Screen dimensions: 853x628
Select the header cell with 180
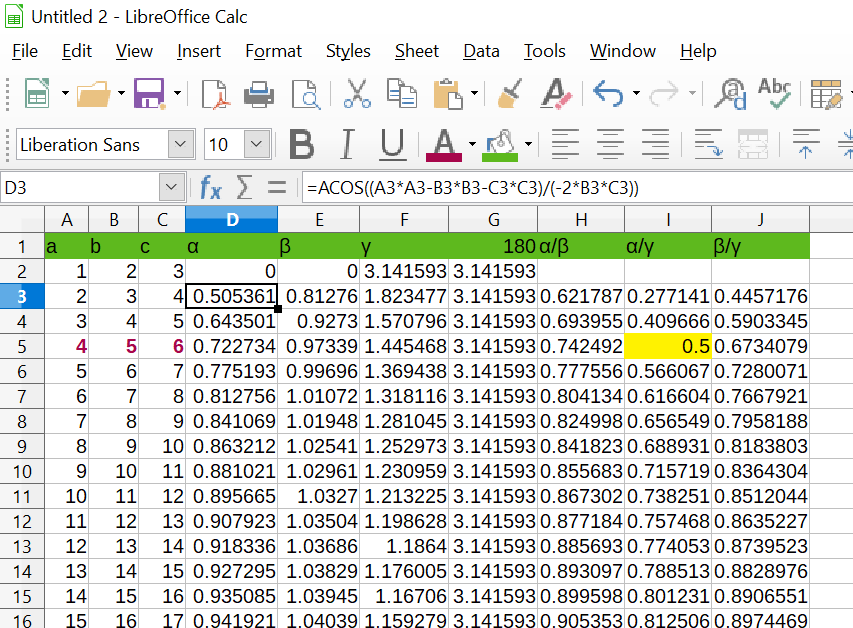pos(493,247)
